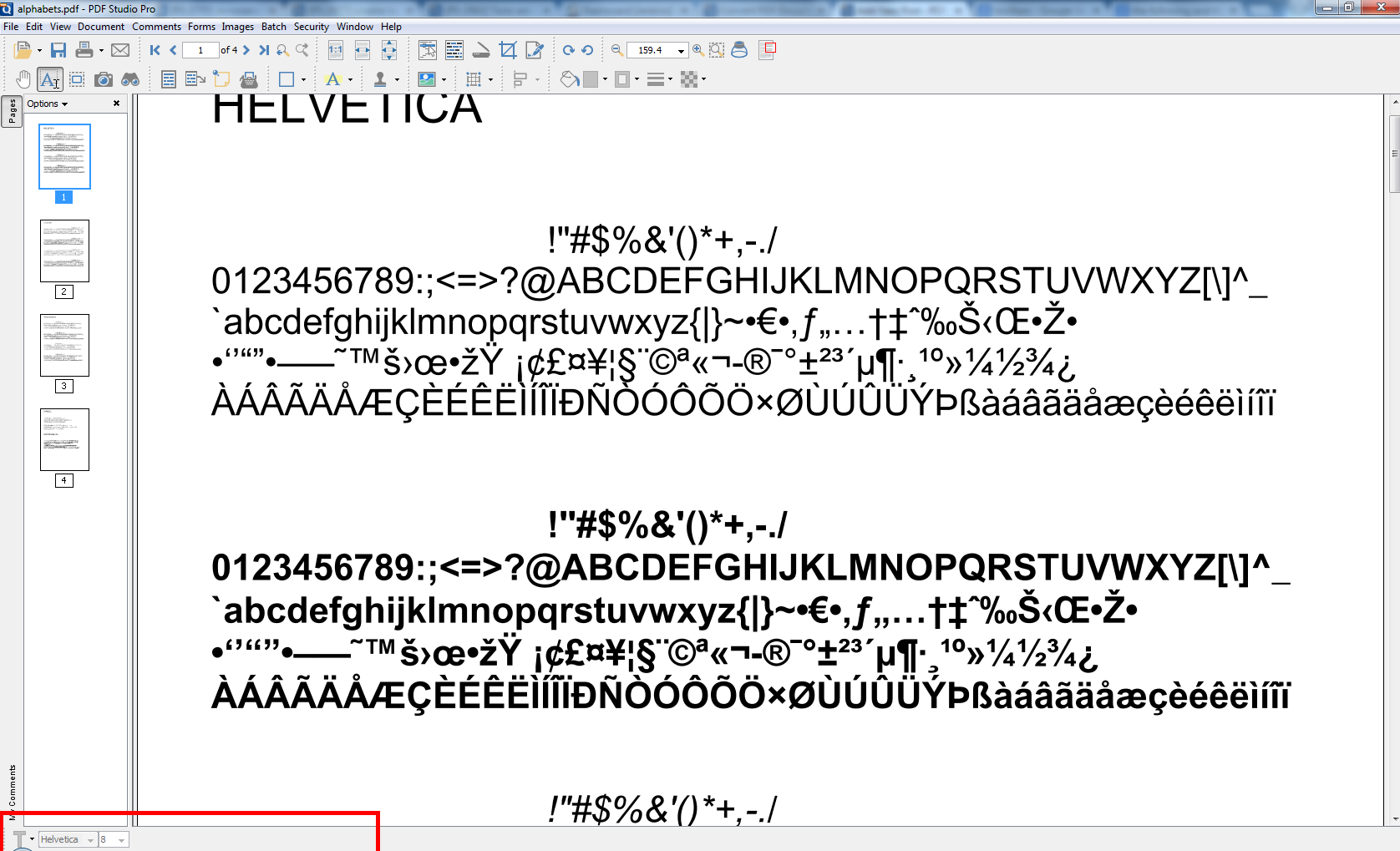Choose the Rubber Stamp tool
The height and width of the screenshot is (851, 1400).
click(380, 79)
